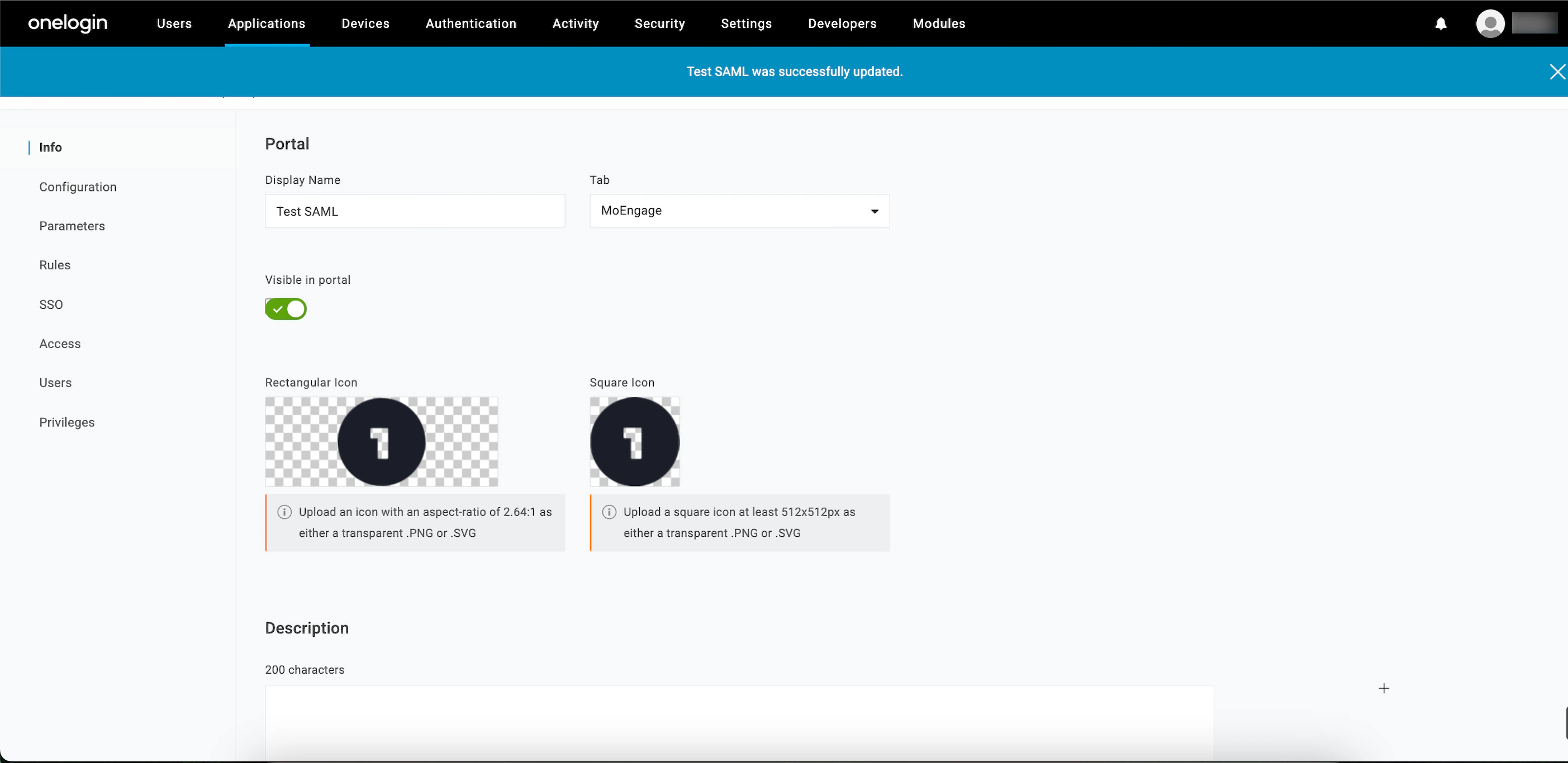Screen dimensions: 1568x763
Task: Open the Applications menu
Action: click(x=267, y=23)
